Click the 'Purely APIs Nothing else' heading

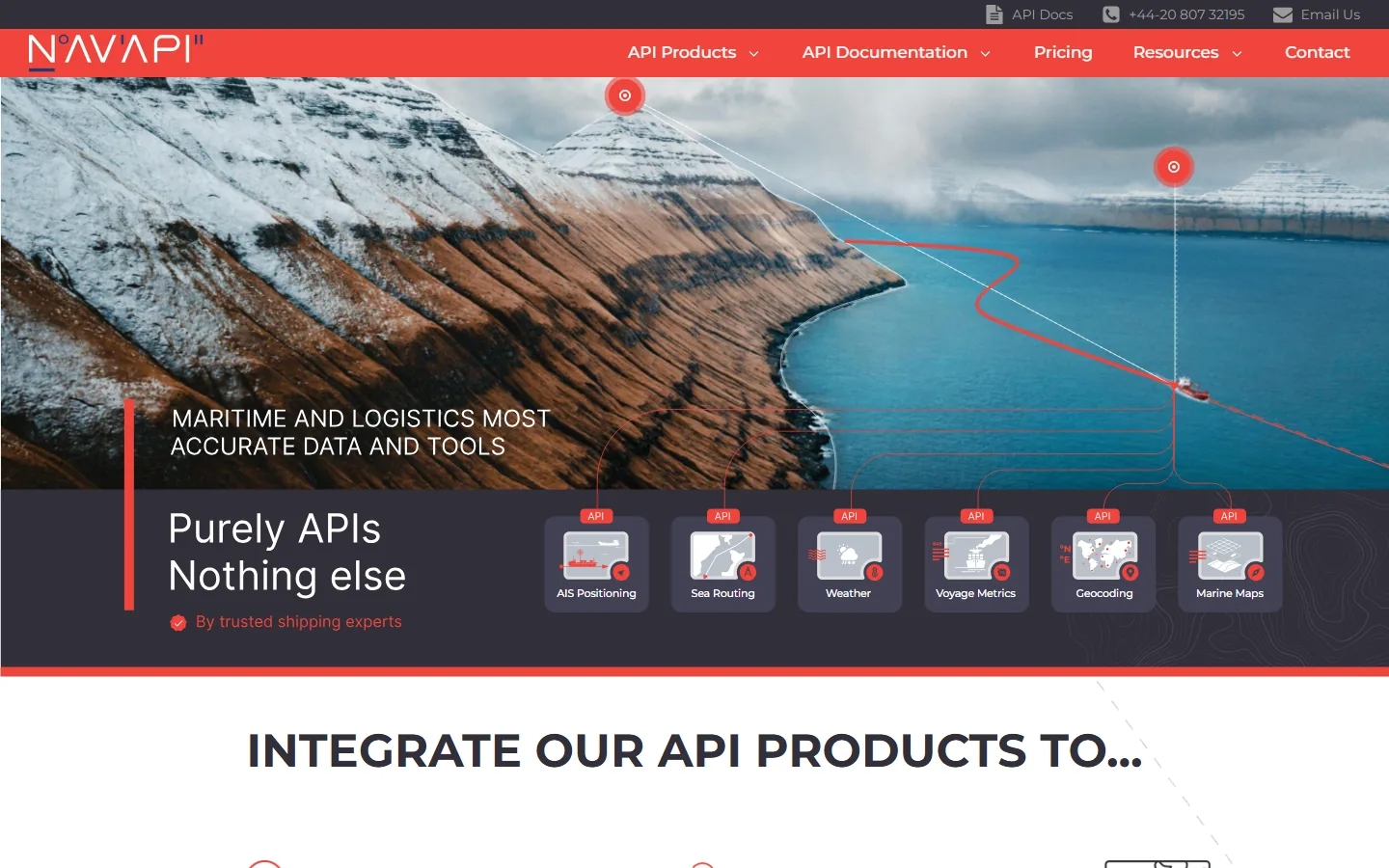pyautogui.click(x=287, y=552)
